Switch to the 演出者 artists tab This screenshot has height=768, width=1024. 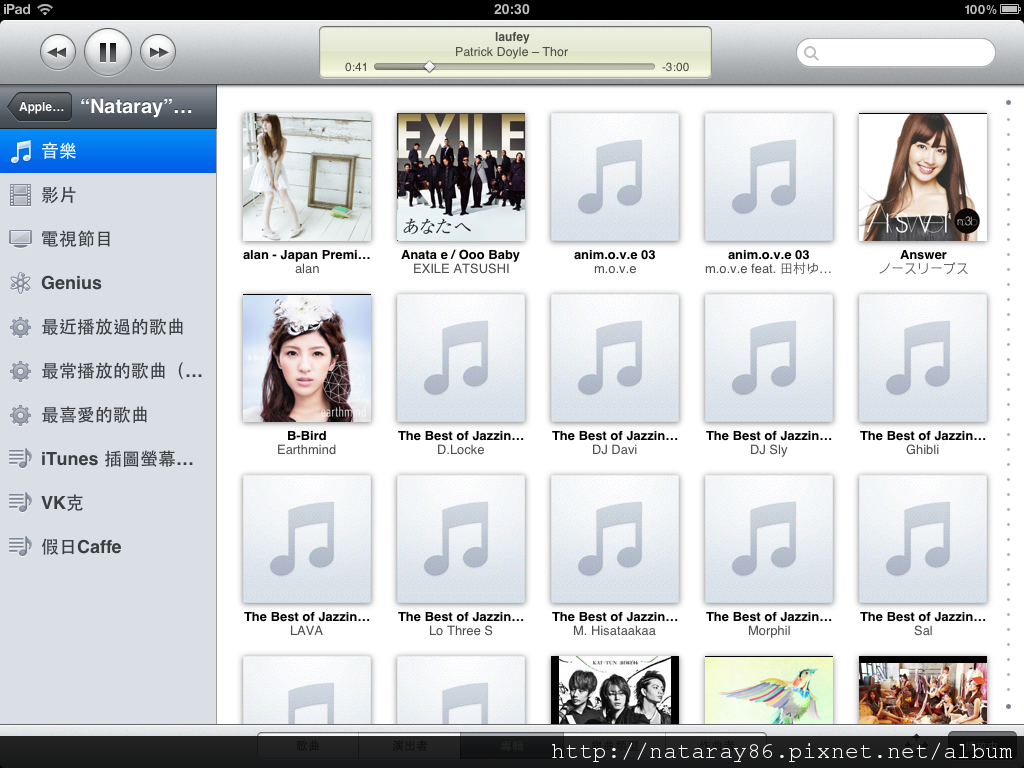coord(409,746)
